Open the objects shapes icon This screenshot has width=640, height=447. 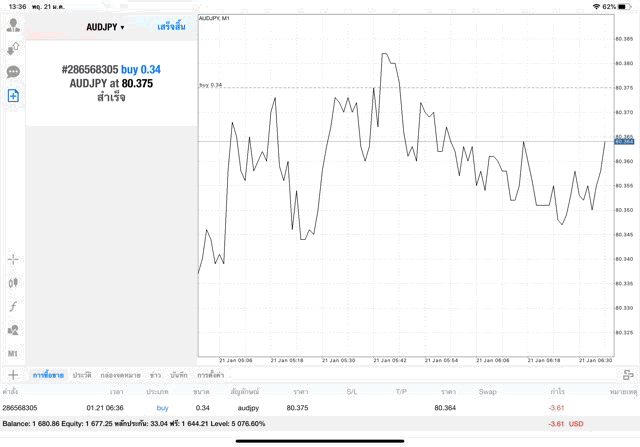(x=13, y=330)
